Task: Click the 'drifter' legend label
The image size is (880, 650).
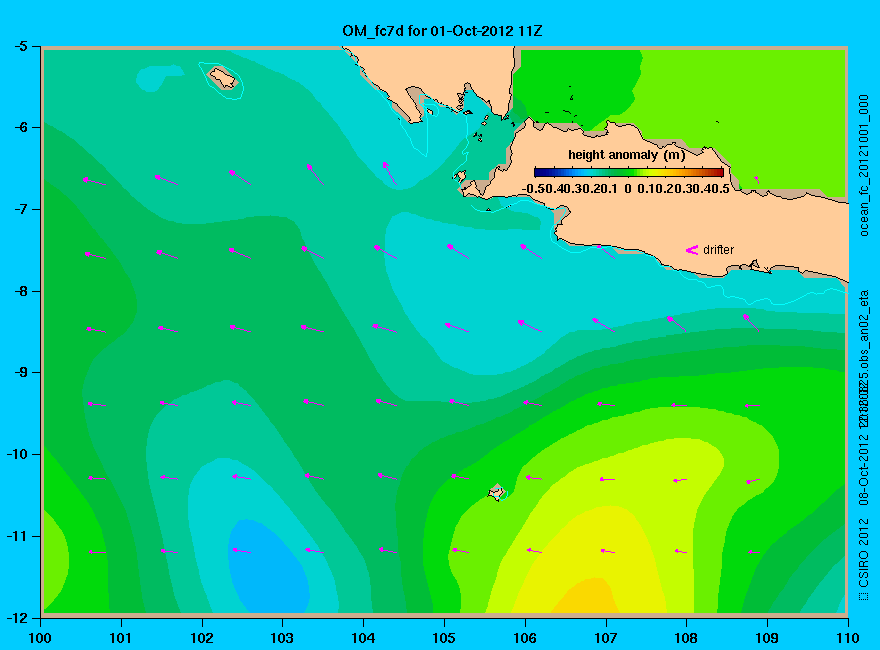Action: 718,250
